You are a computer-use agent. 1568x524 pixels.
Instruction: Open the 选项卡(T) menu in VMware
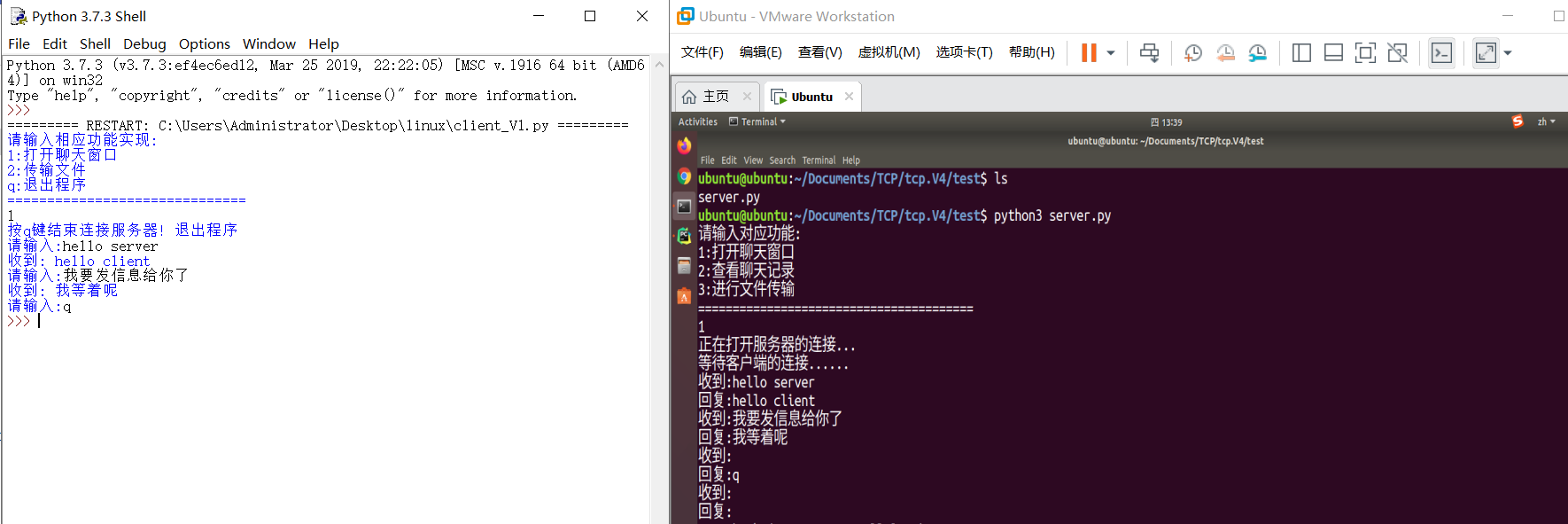[964, 52]
